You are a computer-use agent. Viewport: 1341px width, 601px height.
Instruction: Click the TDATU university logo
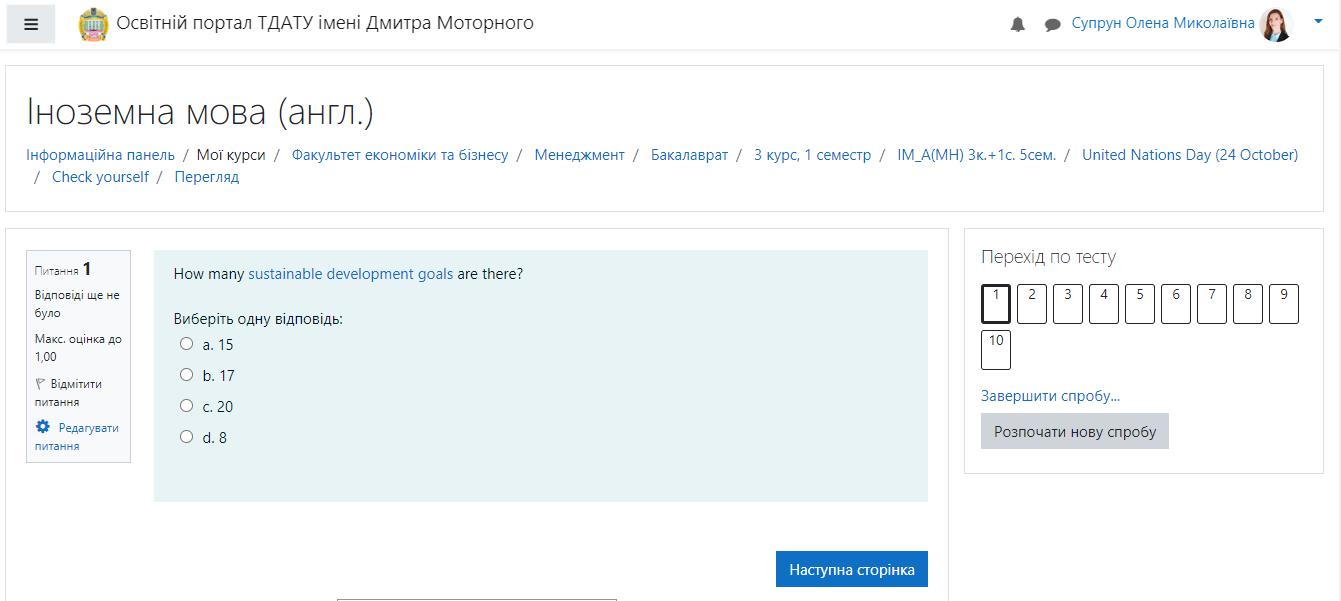click(93, 24)
